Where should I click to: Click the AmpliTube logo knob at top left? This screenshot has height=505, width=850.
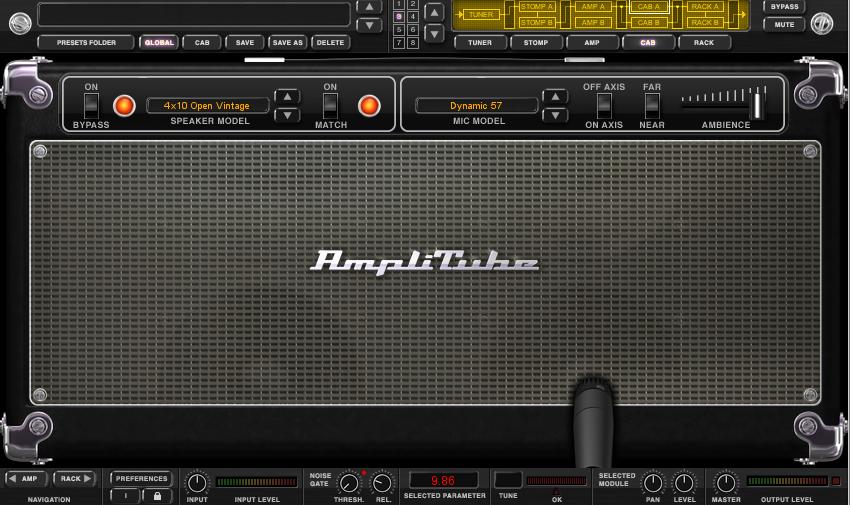point(20,23)
